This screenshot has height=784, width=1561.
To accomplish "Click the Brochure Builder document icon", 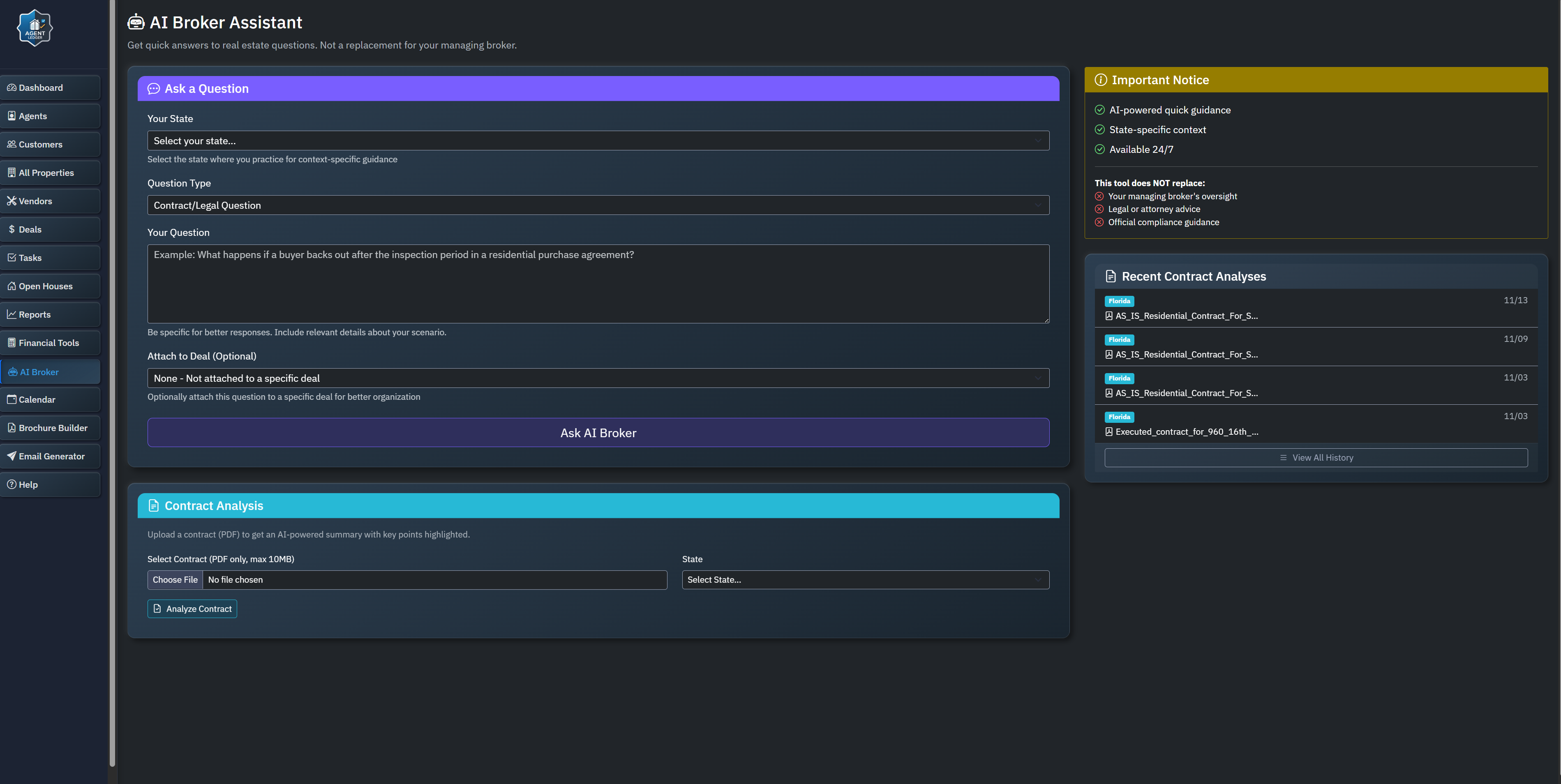I will point(12,428).
